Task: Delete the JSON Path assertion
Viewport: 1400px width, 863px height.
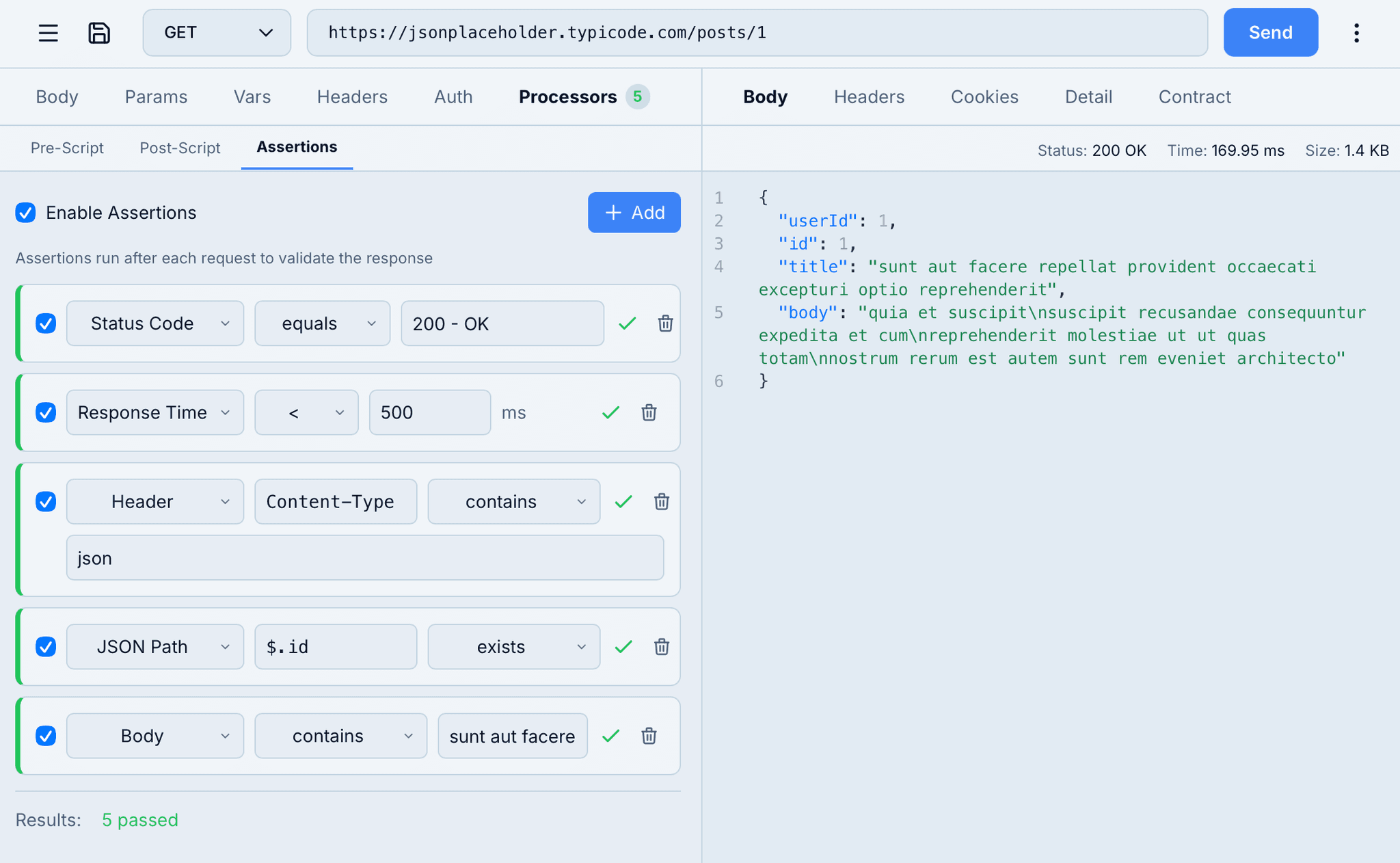Action: click(x=661, y=647)
